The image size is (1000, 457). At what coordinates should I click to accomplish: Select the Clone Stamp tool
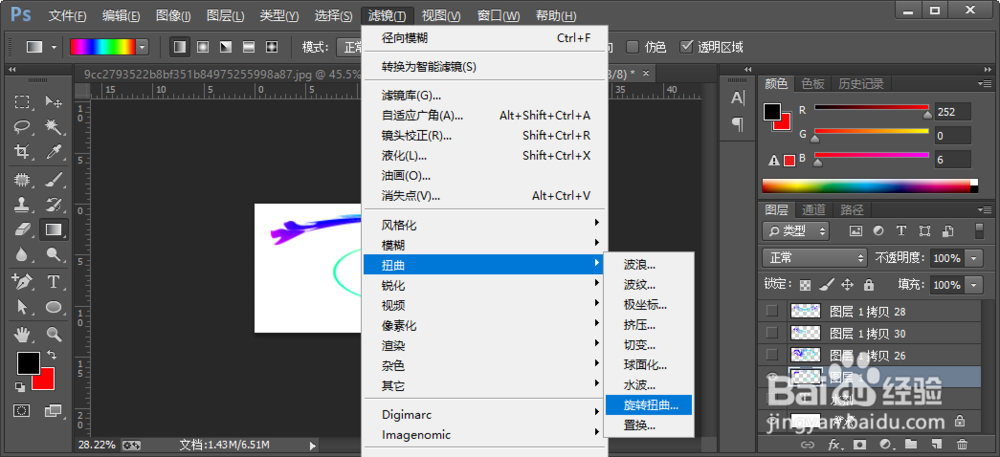[22, 205]
